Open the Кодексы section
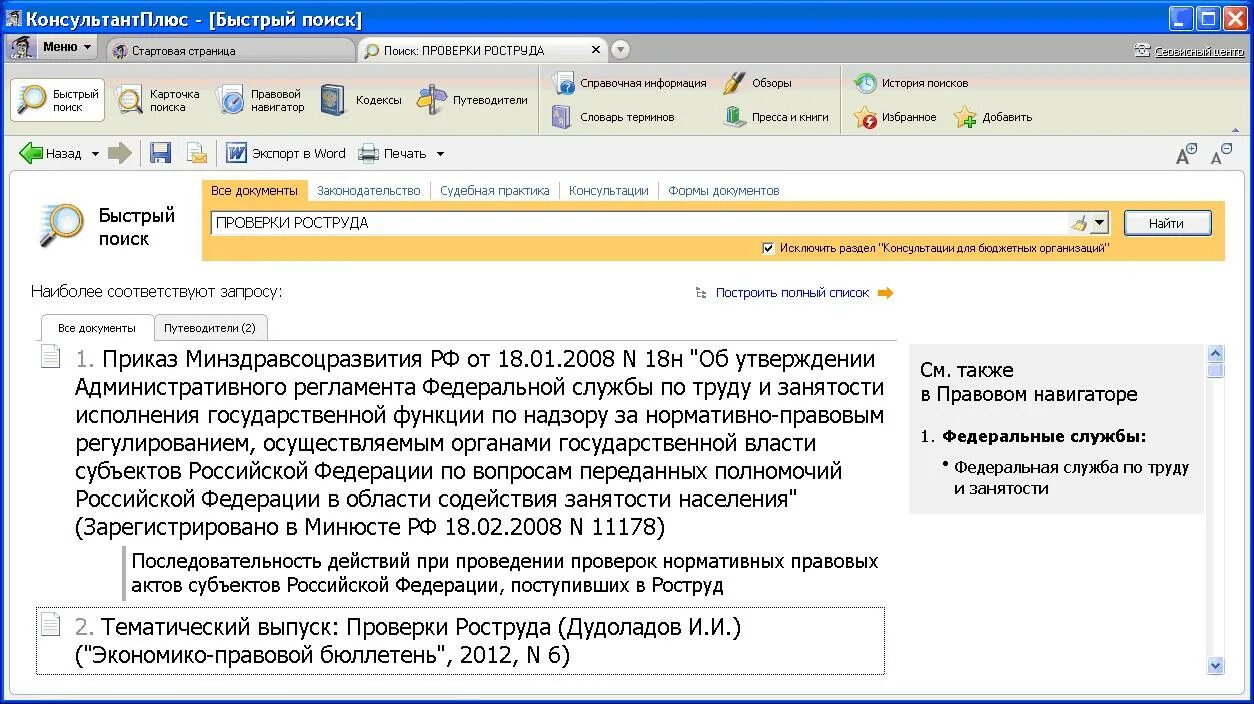 coord(361,100)
